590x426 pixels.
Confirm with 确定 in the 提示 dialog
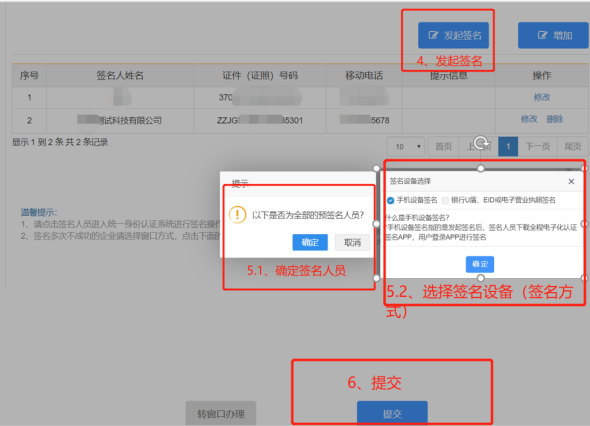pos(310,242)
